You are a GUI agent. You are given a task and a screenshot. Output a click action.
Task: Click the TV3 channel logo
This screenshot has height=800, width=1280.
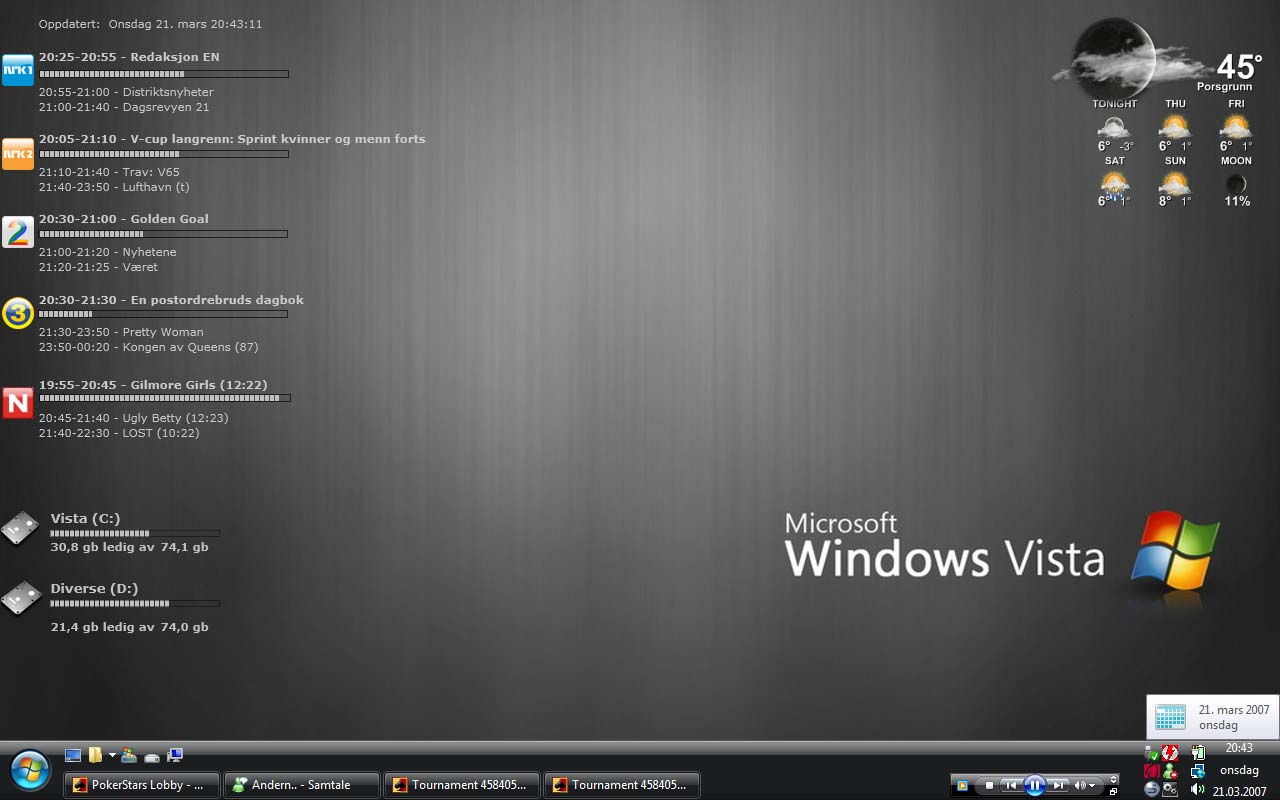pyautogui.click(x=18, y=313)
